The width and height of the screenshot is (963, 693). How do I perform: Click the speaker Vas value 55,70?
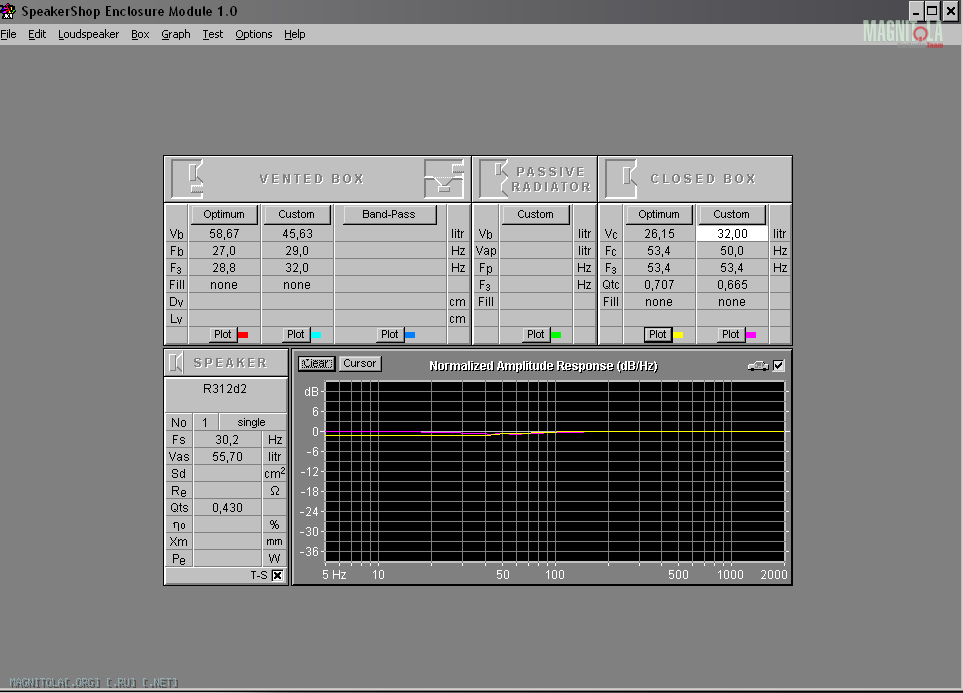[x=227, y=457]
